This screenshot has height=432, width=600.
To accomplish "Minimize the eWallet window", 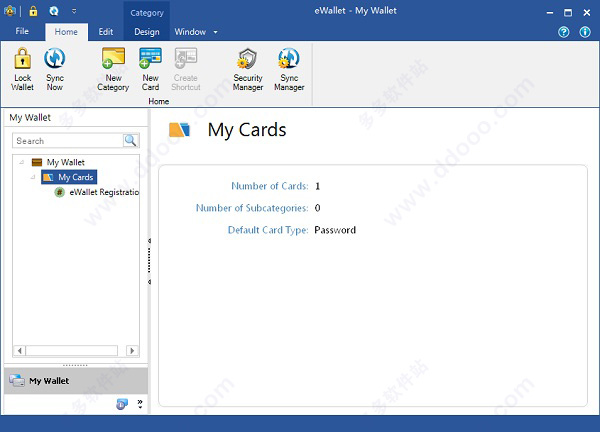I will pos(550,13).
